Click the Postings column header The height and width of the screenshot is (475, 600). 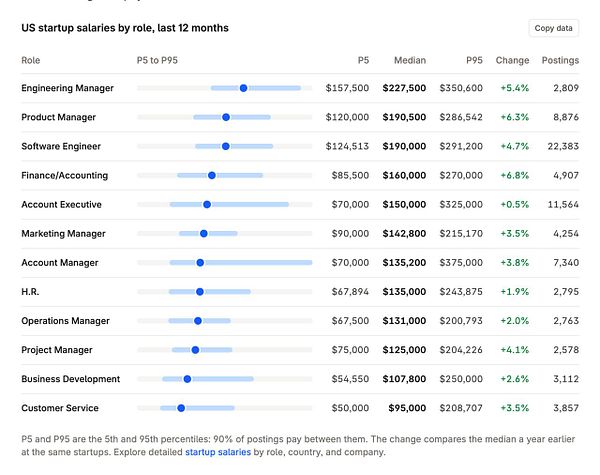[560, 60]
